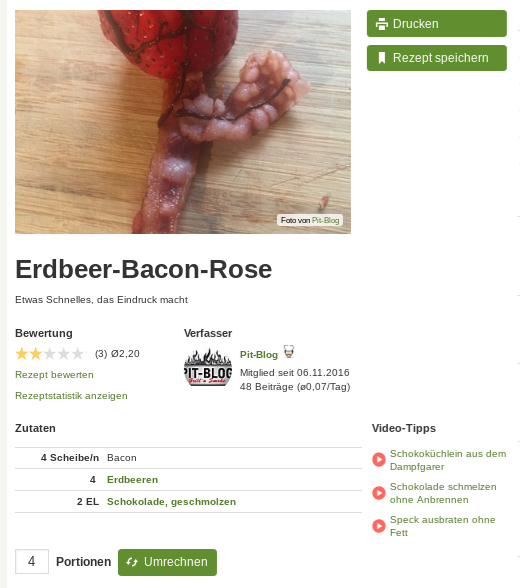This screenshot has width=520, height=588.
Task: Click the printer icon on Drucken
Action: (382, 24)
